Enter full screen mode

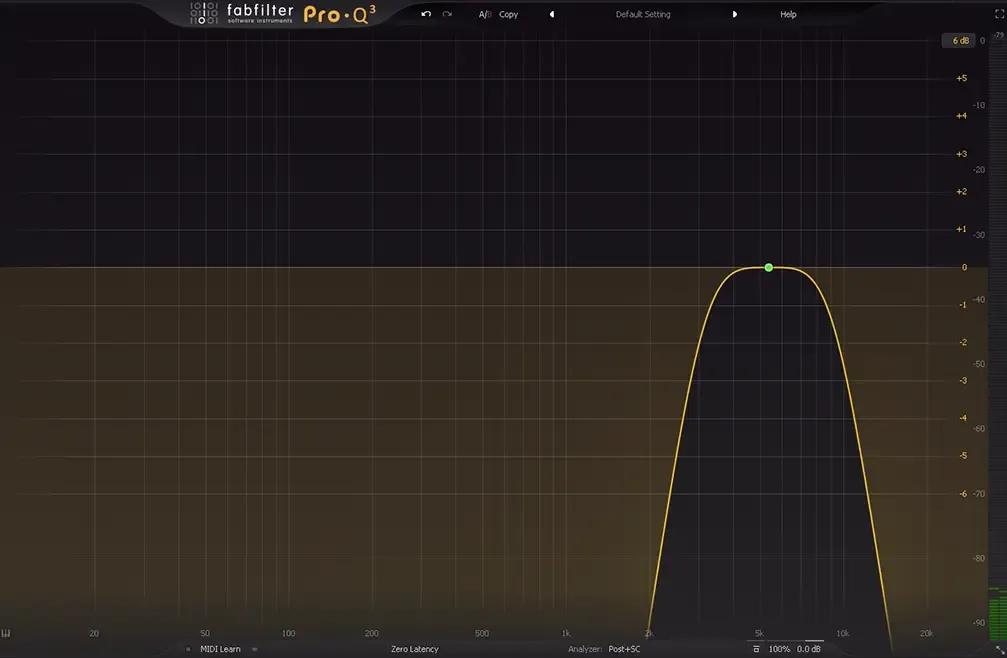tap(999, 14)
